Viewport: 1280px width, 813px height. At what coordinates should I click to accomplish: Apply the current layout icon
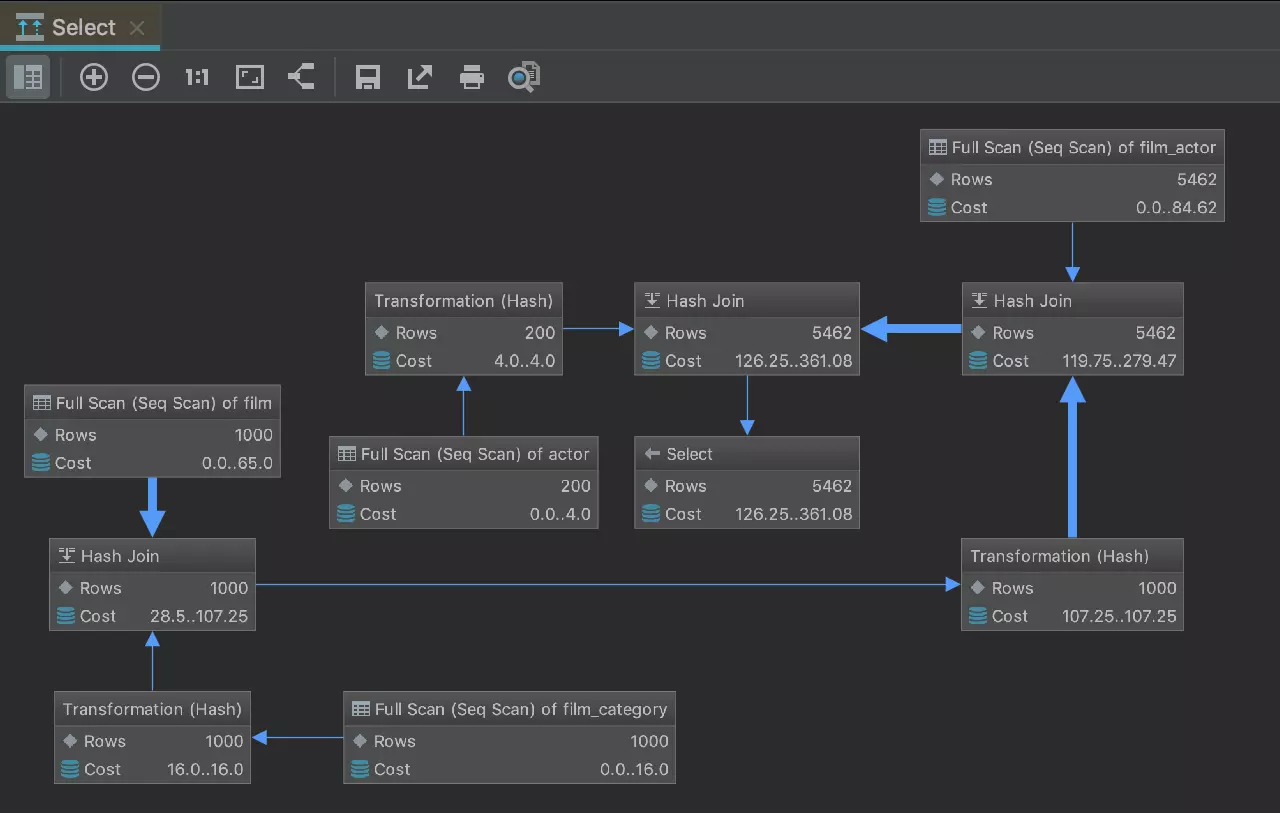(301, 77)
